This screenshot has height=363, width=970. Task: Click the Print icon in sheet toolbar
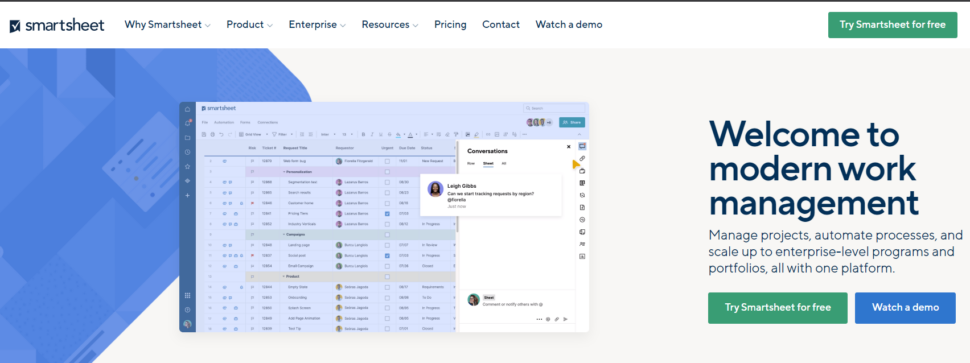coord(212,134)
